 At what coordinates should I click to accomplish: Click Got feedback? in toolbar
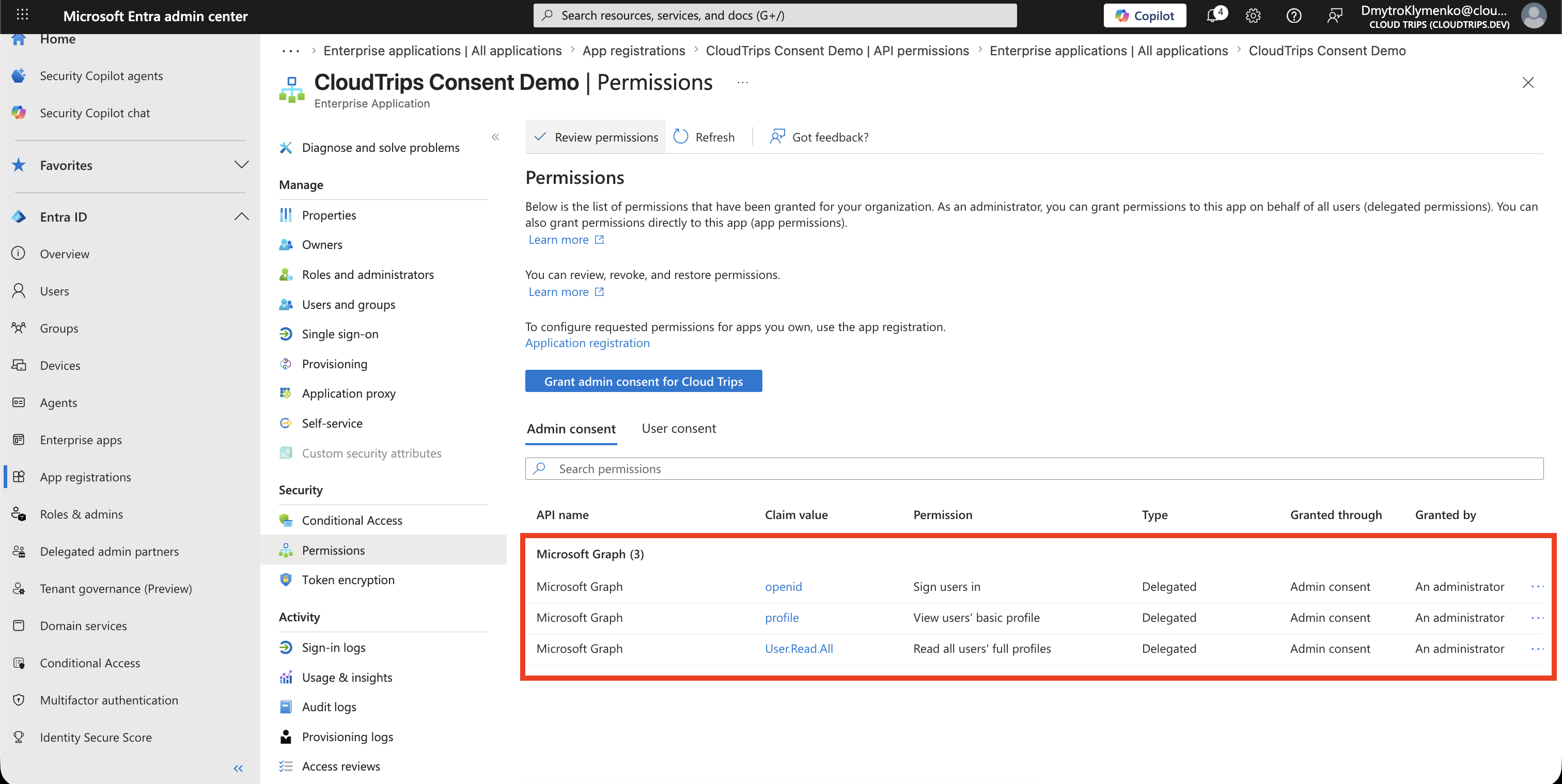point(819,137)
